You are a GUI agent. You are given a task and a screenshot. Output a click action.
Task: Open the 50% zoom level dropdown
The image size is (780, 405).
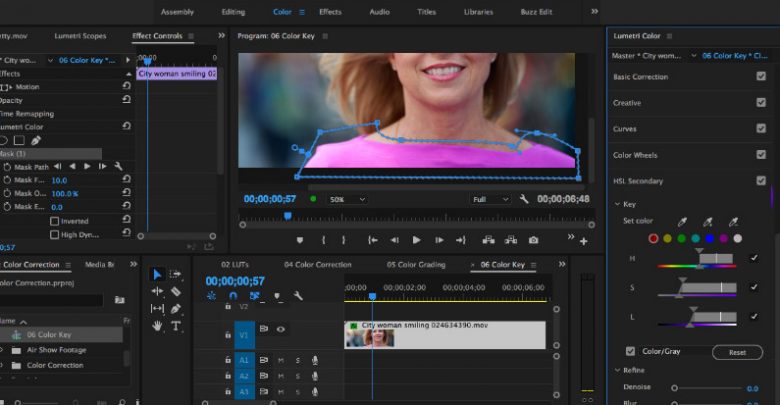coord(347,199)
